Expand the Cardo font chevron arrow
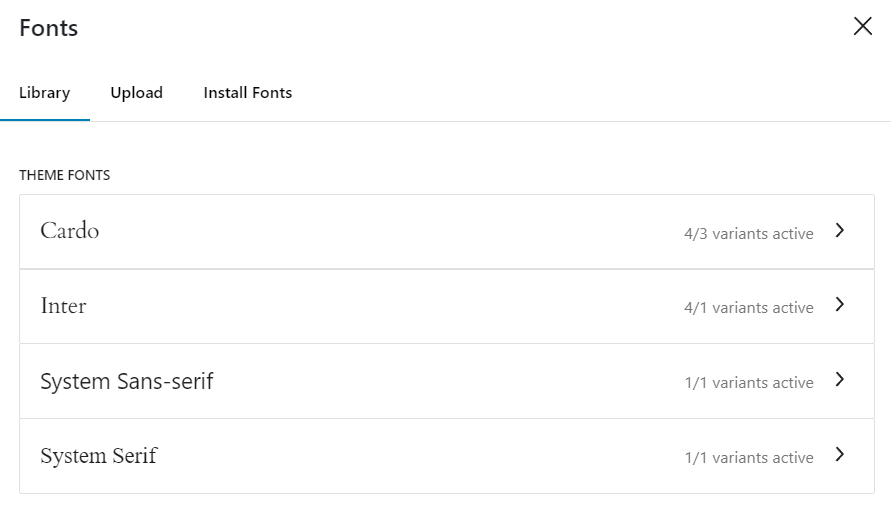 [x=840, y=231]
